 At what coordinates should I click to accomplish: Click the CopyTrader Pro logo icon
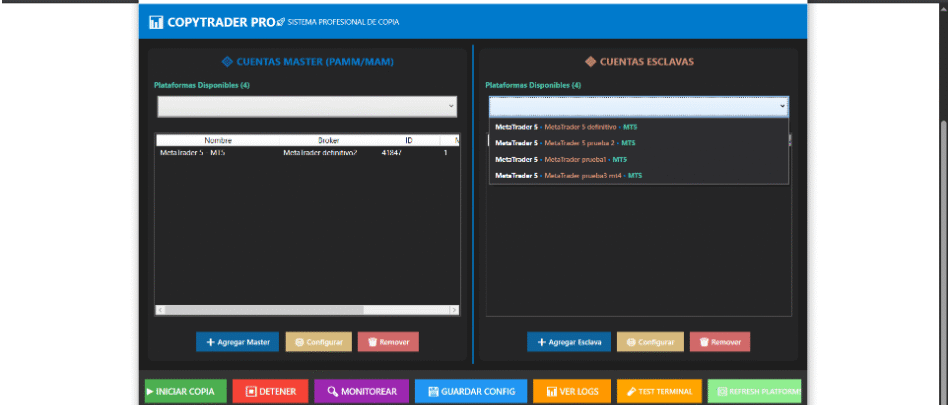click(155, 21)
